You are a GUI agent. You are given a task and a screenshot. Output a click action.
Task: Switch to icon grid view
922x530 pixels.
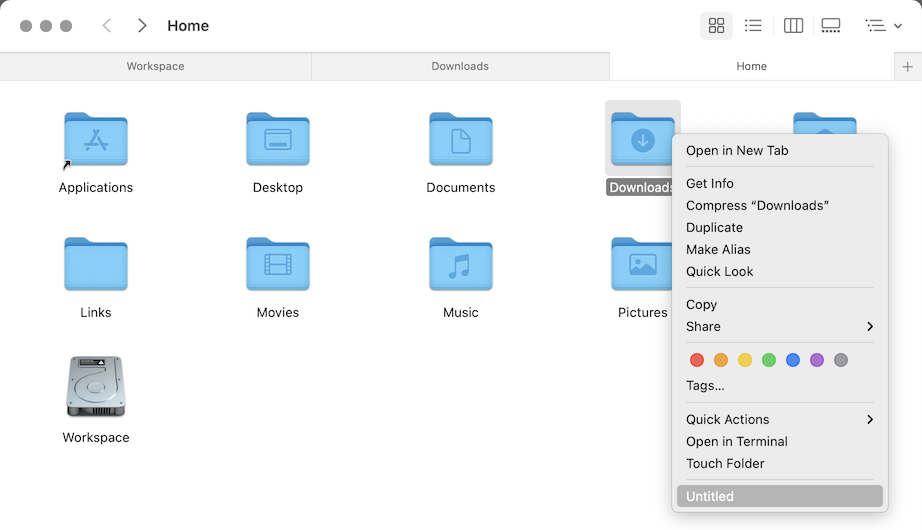pos(716,26)
